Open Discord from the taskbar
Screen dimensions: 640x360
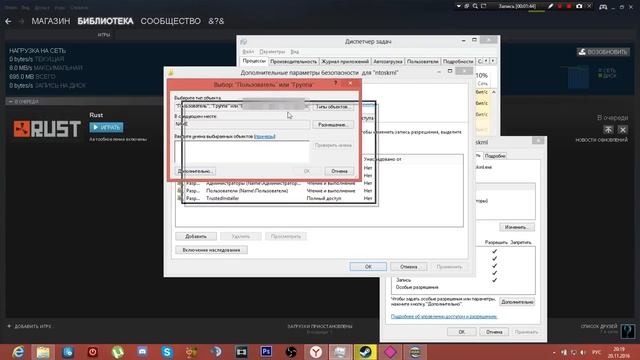tap(142, 352)
